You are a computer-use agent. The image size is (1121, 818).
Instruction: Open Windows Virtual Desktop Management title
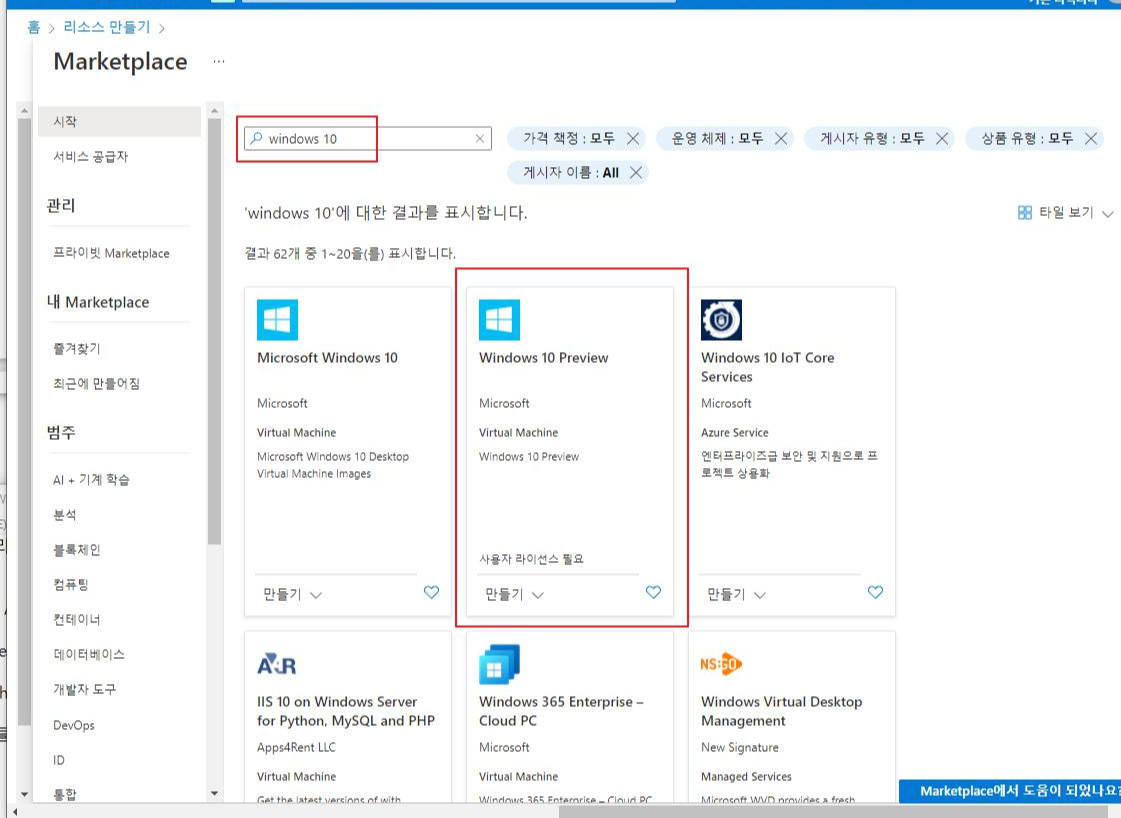point(781,711)
